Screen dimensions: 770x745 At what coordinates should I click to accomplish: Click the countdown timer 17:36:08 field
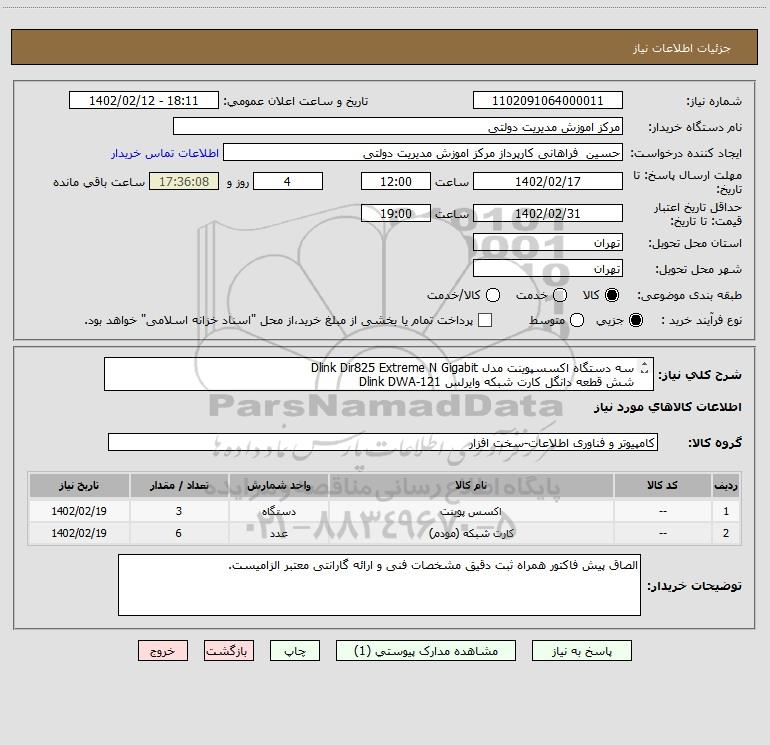(184, 181)
